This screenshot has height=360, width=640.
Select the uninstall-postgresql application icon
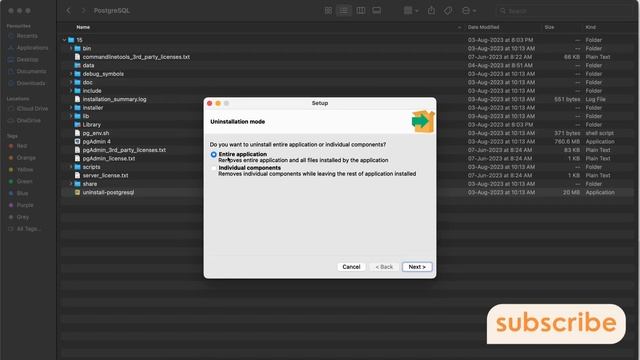77,192
